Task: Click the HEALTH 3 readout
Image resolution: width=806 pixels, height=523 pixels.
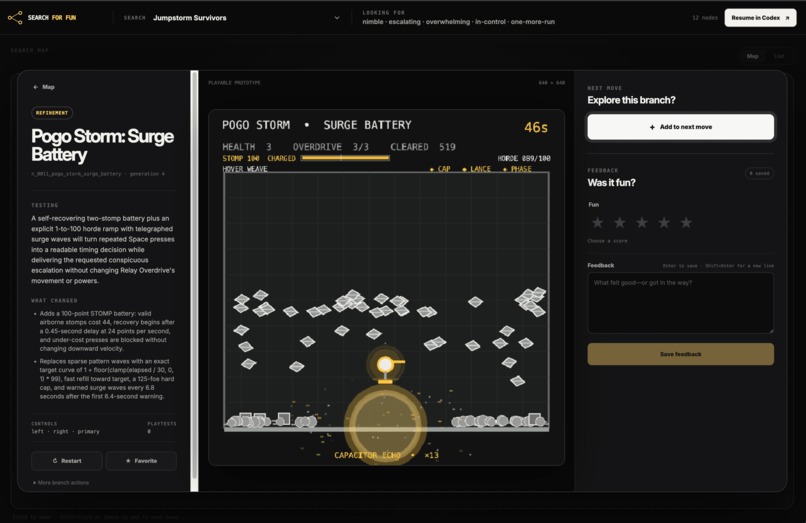Action: tap(247, 147)
